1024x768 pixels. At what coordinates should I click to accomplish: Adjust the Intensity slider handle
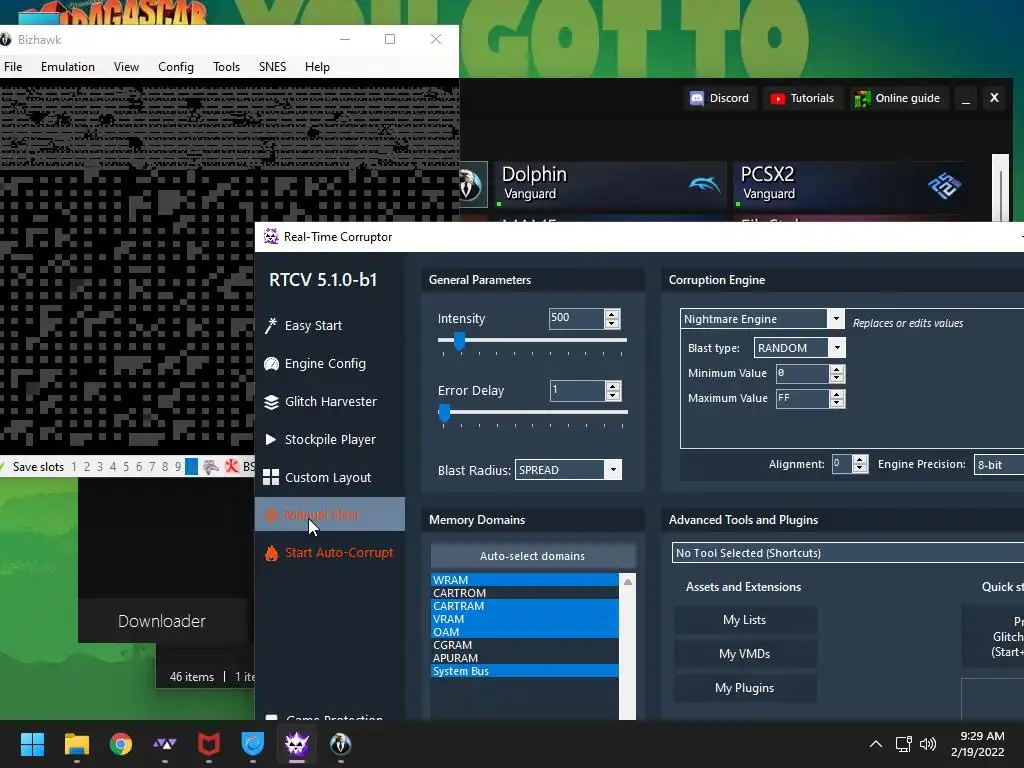tap(460, 340)
